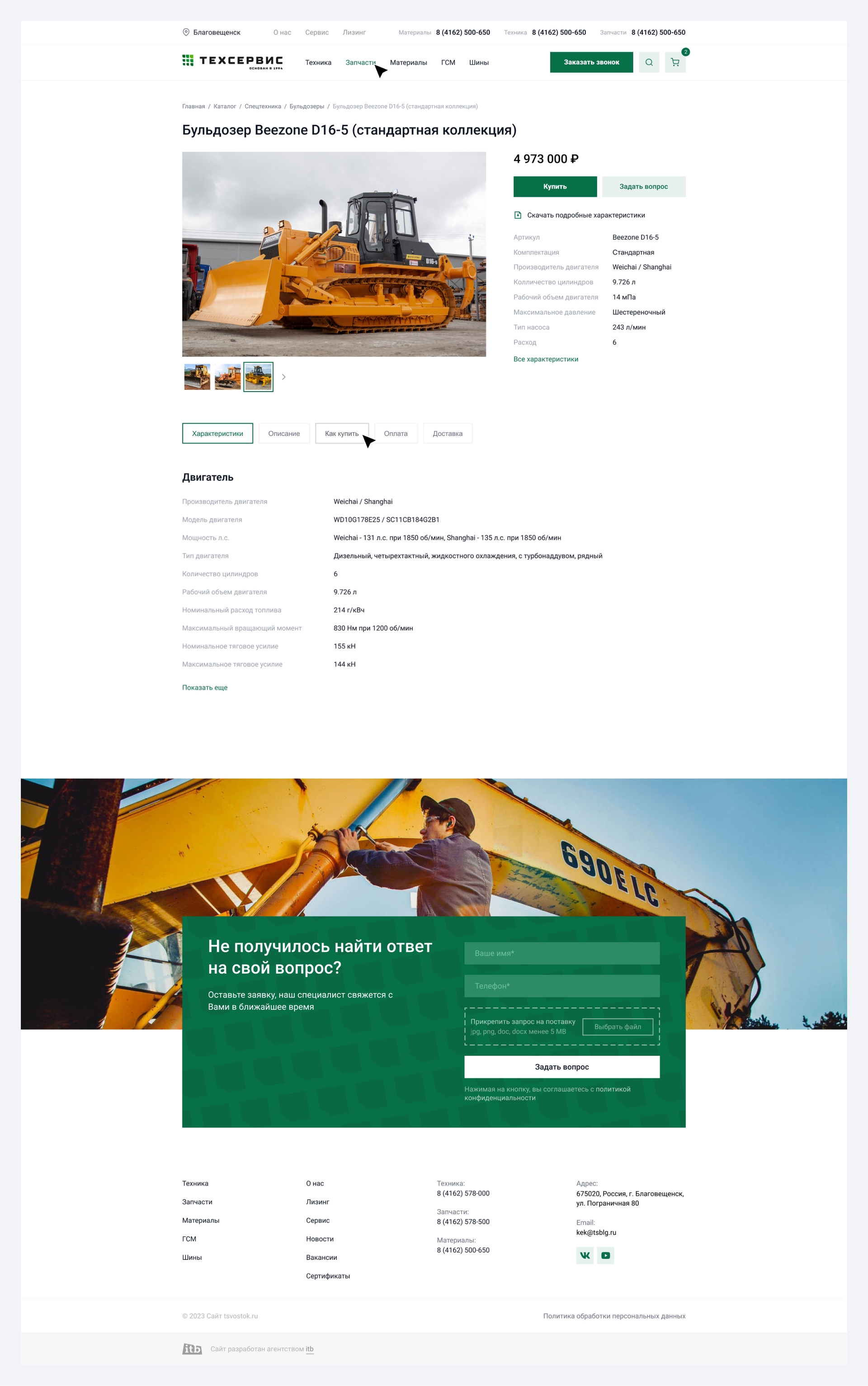Click the location pin icon near Благовещенск
The height and width of the screenshot is (1386, 868).
coord(186,32)
